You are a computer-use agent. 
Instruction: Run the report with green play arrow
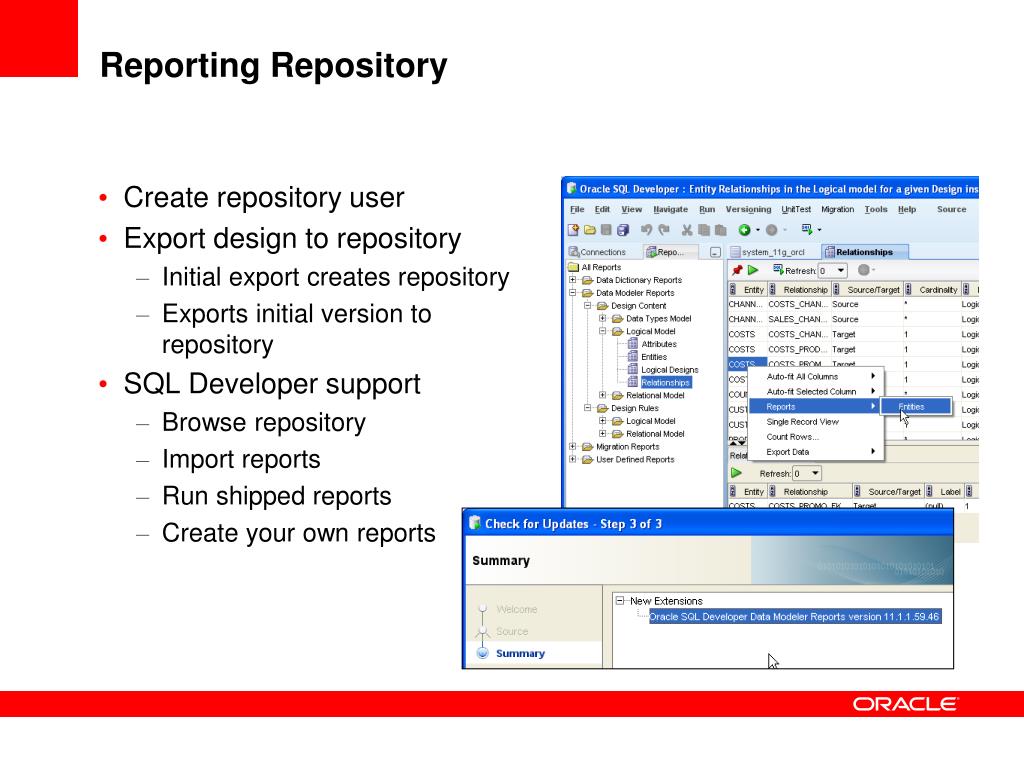pos(753,270)
